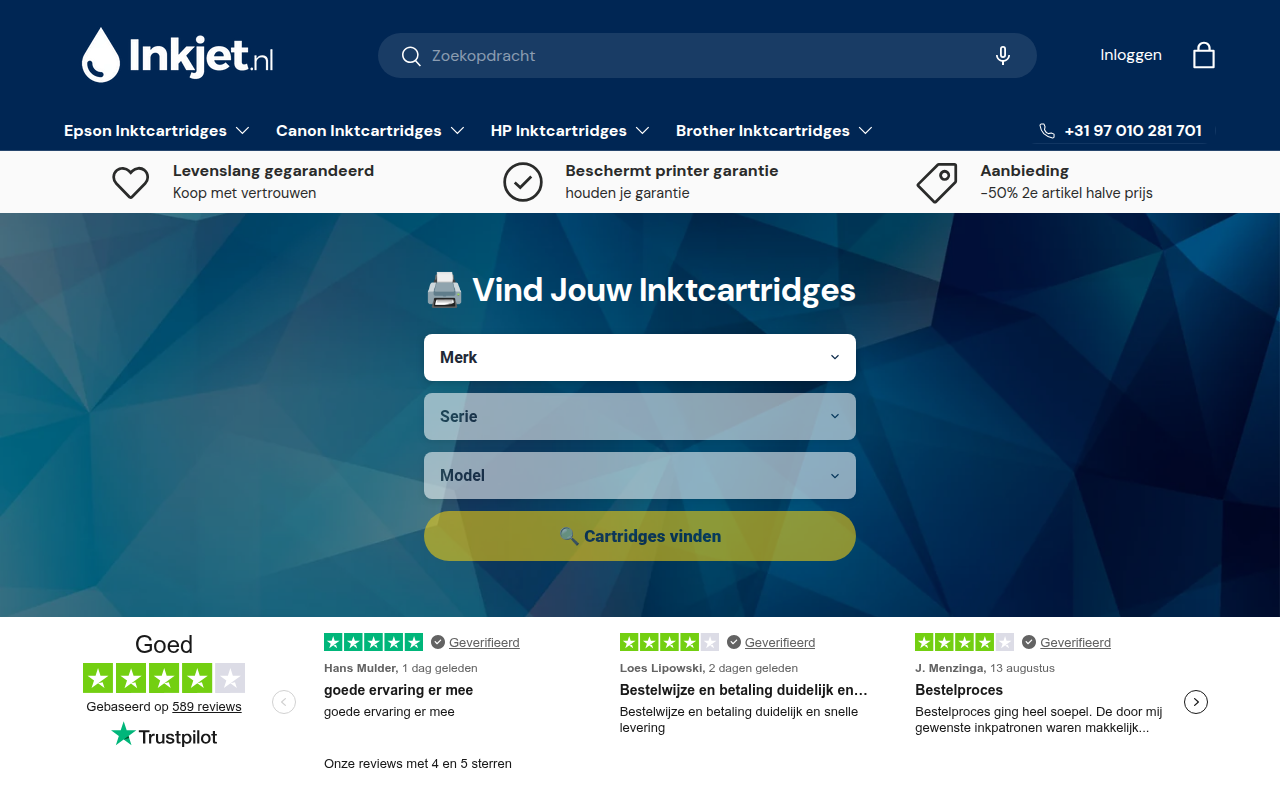1280x800 pixels.
Task: Go to previous reviews arrow
Action: click(x=284, y=702)
